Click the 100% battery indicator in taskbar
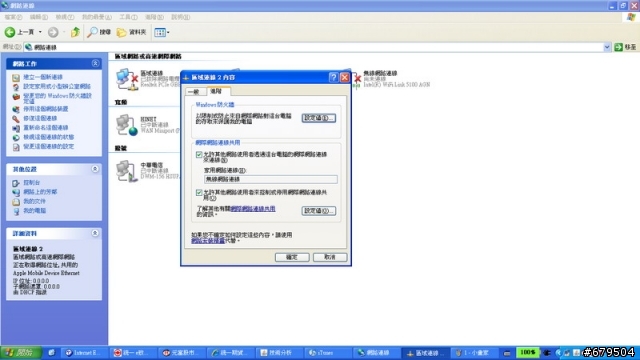640x360 pixels. pos(527,352)
